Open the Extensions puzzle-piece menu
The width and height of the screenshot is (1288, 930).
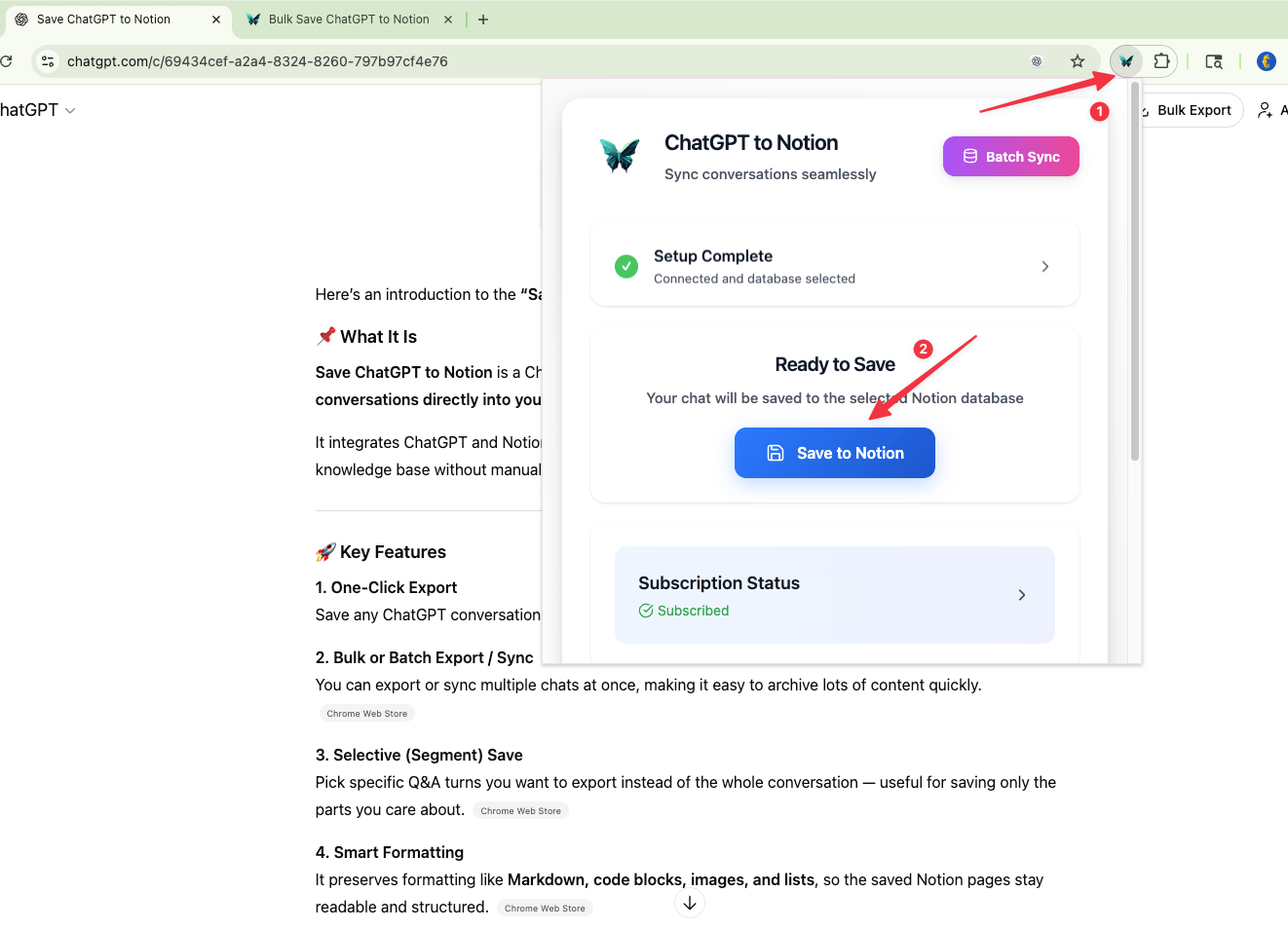(1161, 61)
